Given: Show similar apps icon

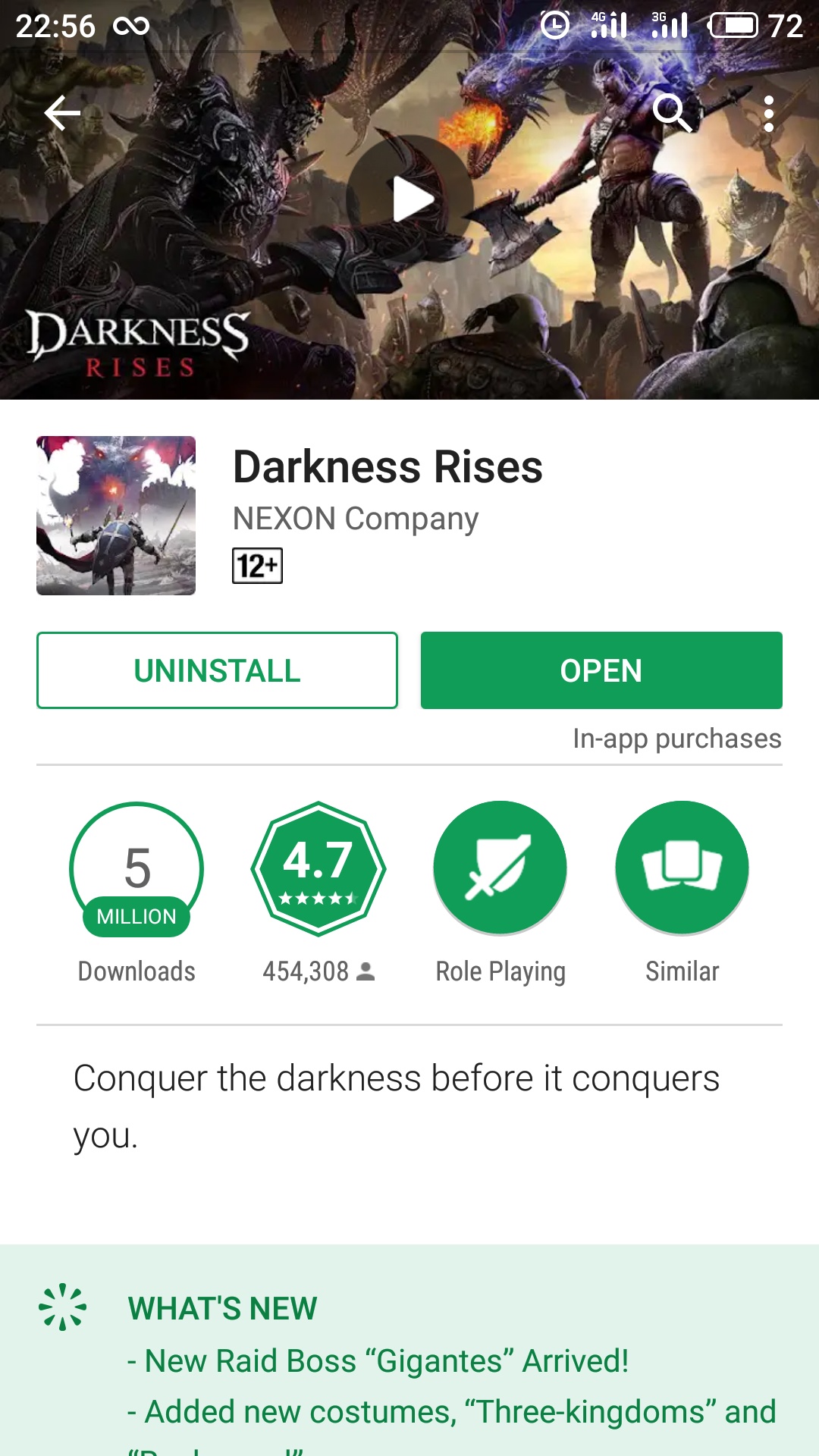Looking at the screenshot, I should [682, 868].
